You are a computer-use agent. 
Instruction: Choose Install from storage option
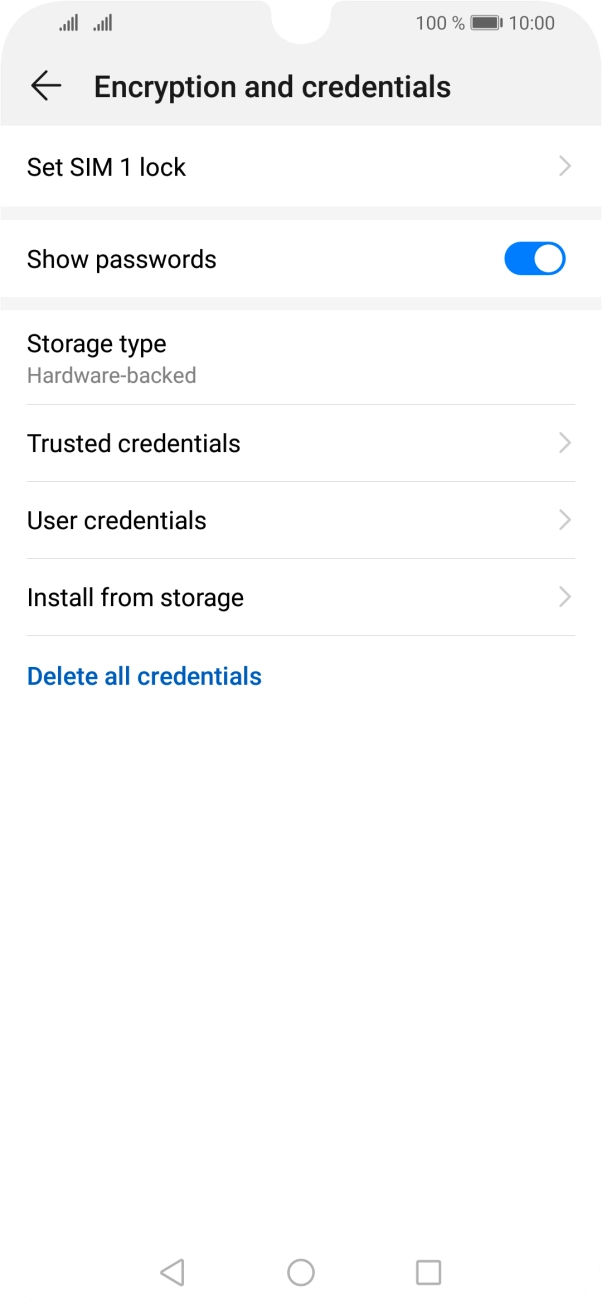click(x=136, y=597)
